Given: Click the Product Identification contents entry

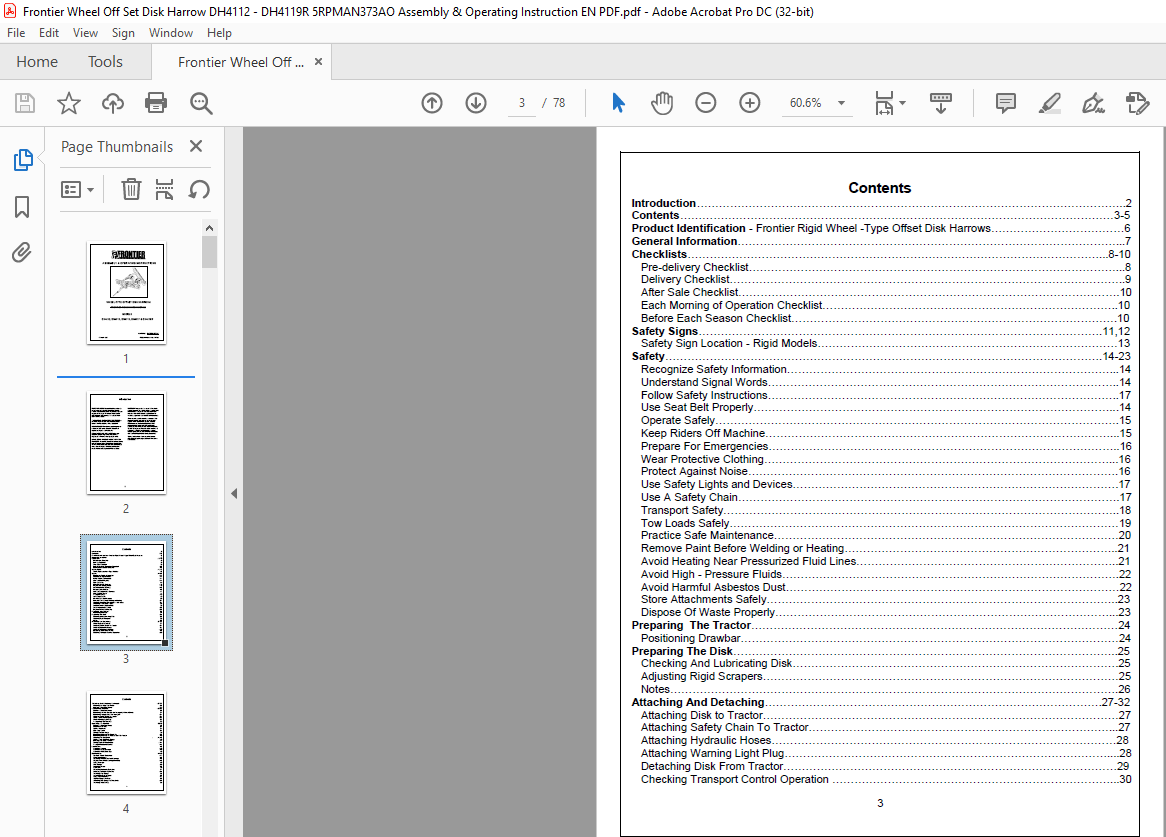Looking at the screenshot, I should point(881,228).
